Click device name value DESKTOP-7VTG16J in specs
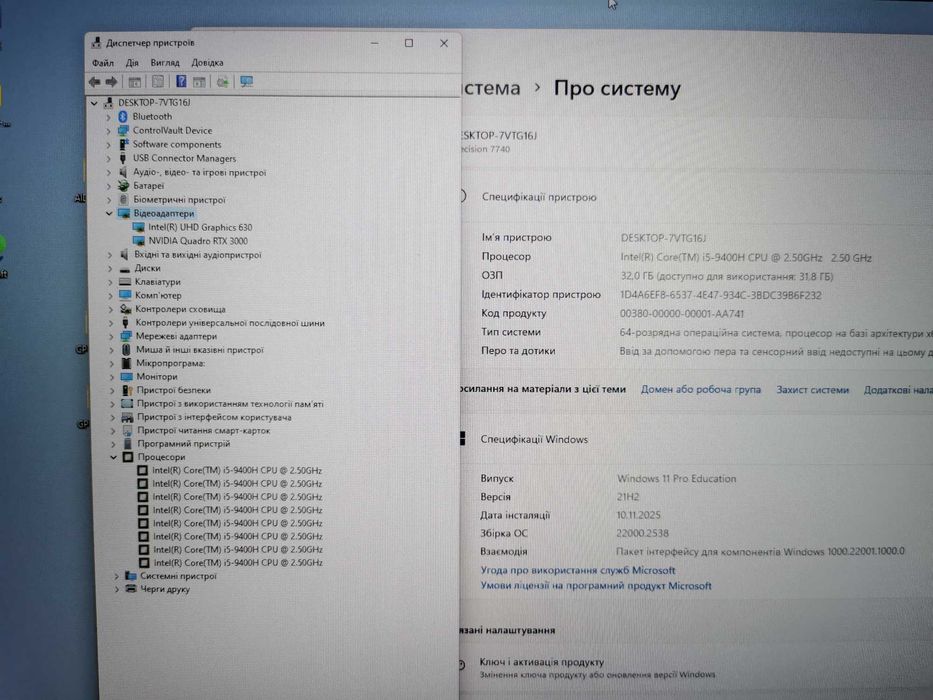The width and height of the screenshot is (933, 700). point(663,238)
